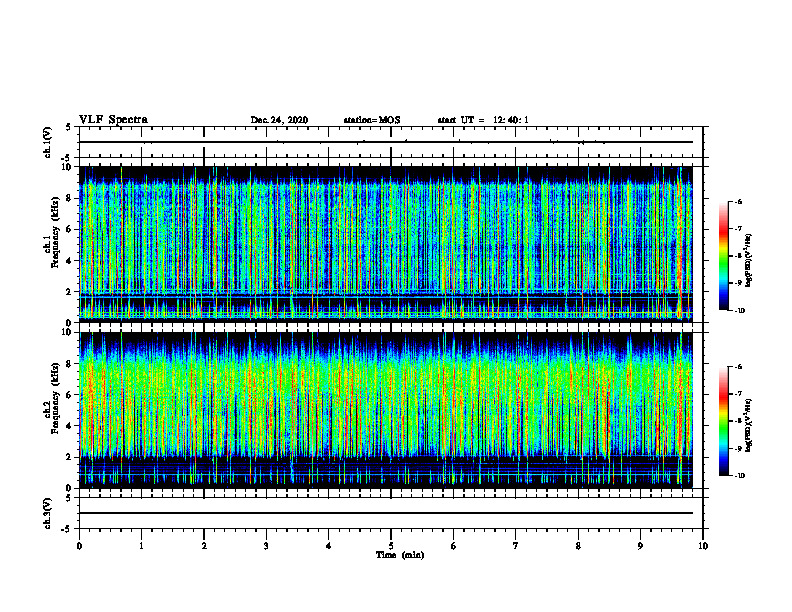Click time axis tick label "0"
The width and height of the screenshot is (792, 612).
tap(79, 546)
